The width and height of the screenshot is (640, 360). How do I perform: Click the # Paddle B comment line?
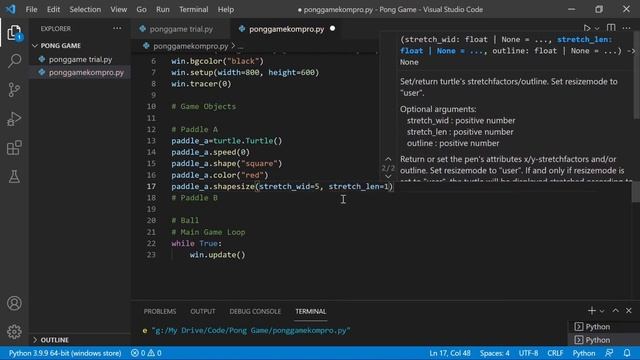[x=194, y=198]
